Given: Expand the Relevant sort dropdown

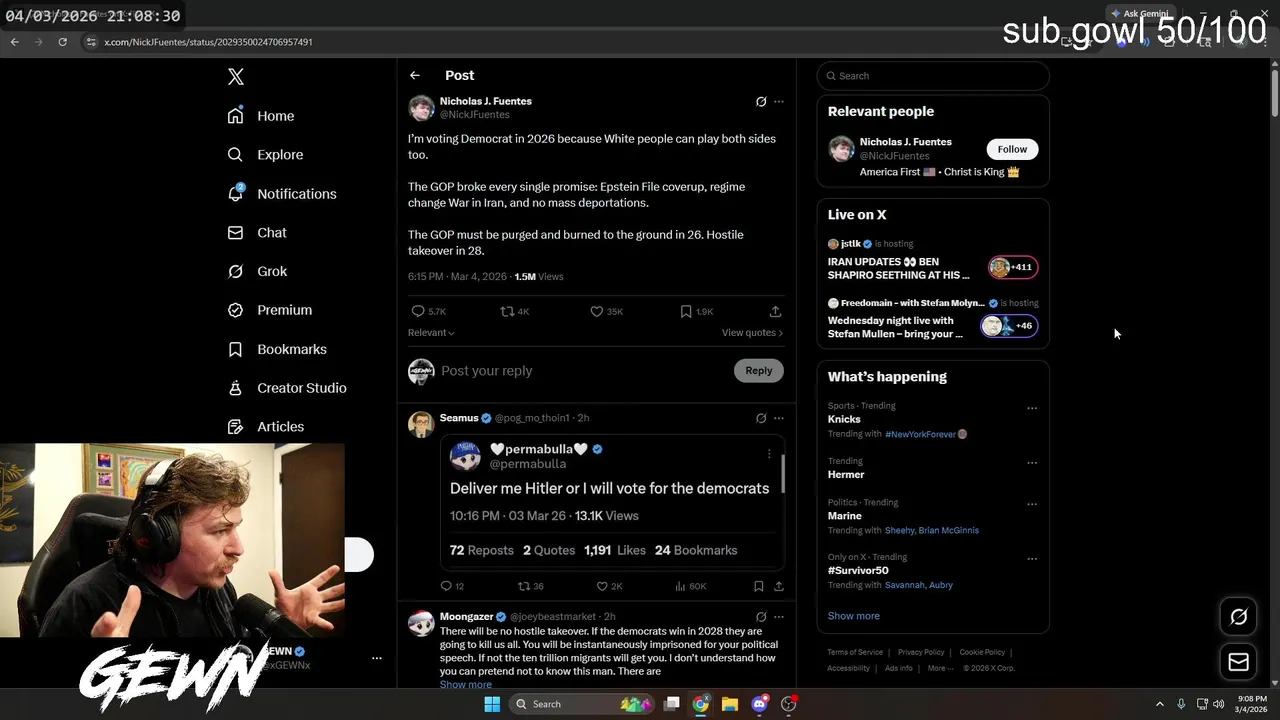Looking at the screenshot, I should 431,333.
